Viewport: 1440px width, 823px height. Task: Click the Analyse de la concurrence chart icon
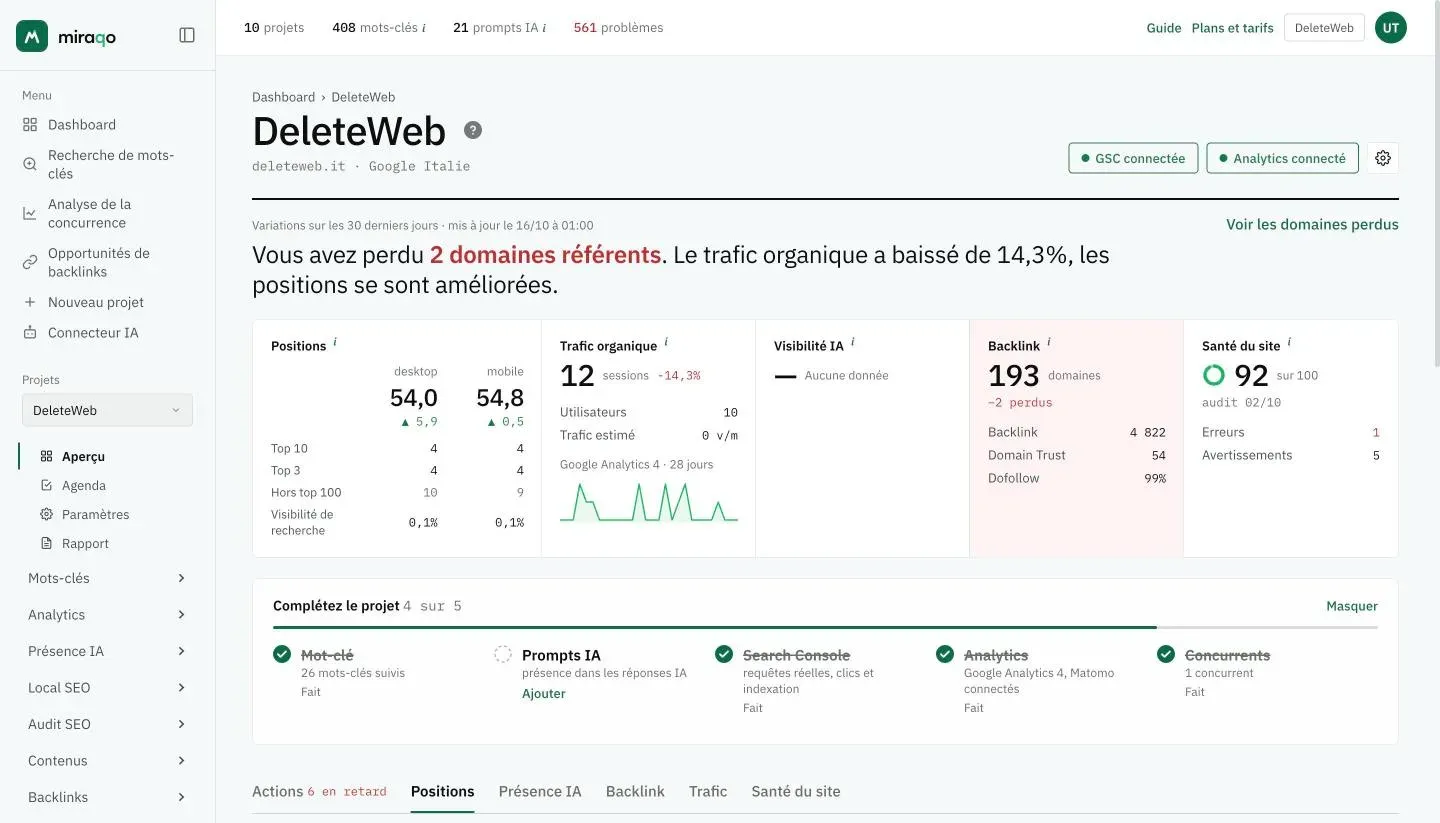[x=30, y=213]
